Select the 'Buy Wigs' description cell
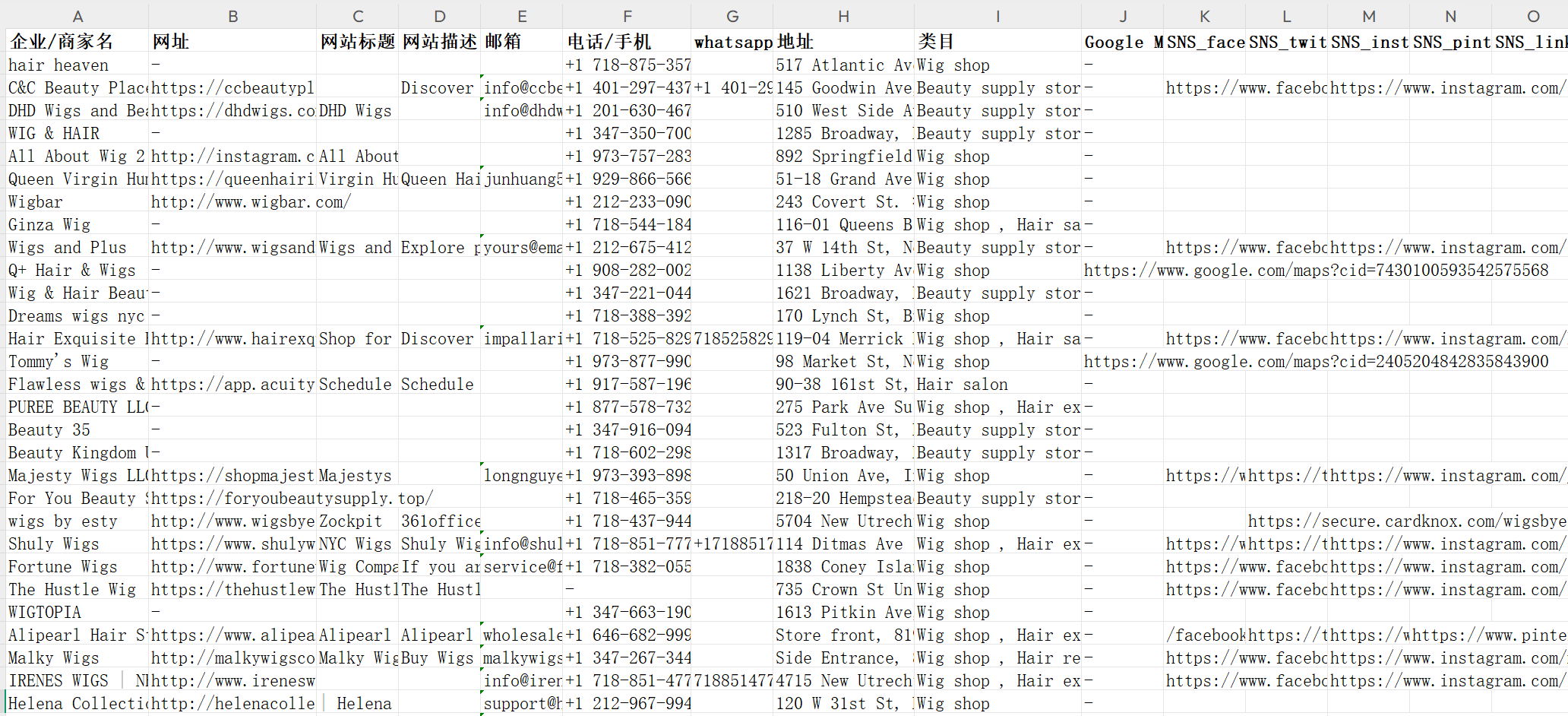This screenshot has width=1568, height=716. 440,657
